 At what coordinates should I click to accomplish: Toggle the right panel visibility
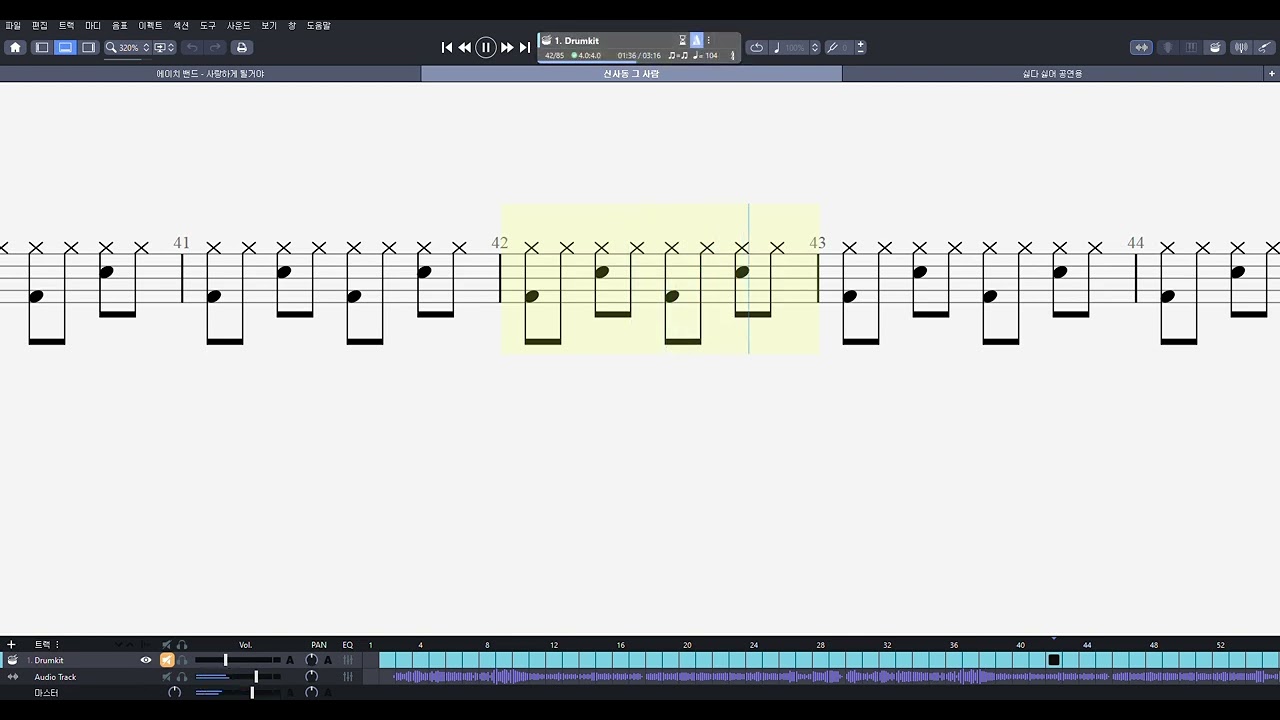click(x=89, y=47)
